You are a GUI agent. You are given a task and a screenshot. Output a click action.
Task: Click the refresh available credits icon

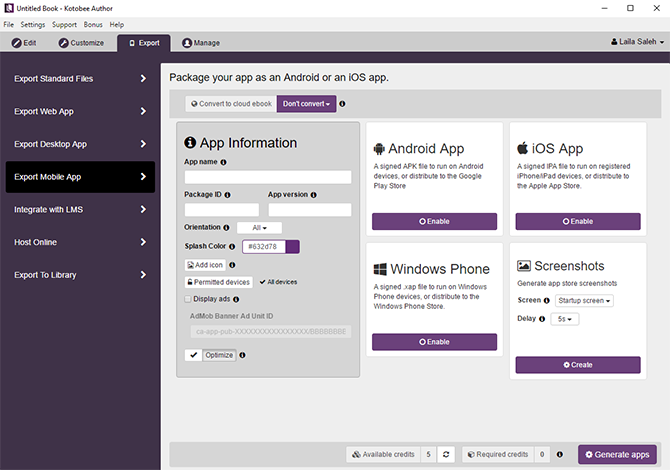tap(448, 454)
